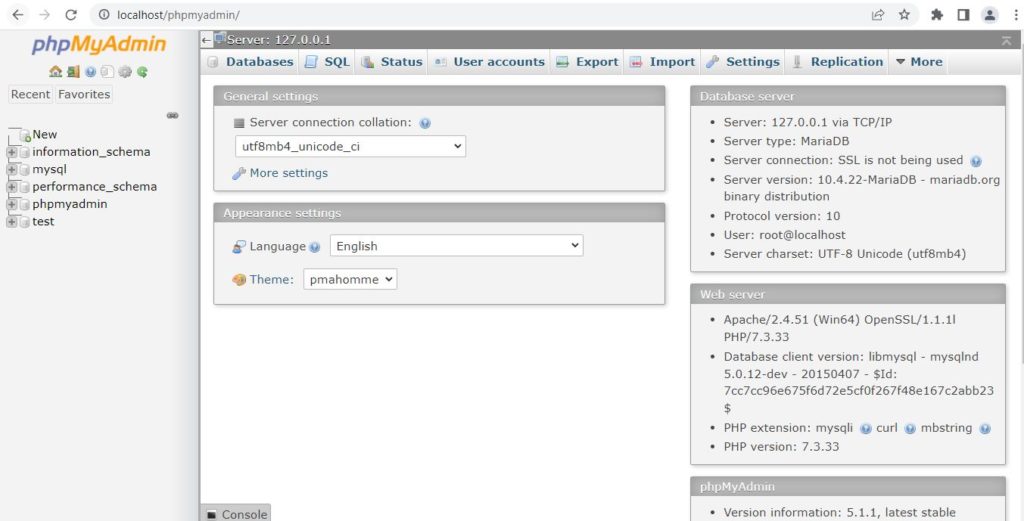Click help icon next to Server connection collation

425,123
